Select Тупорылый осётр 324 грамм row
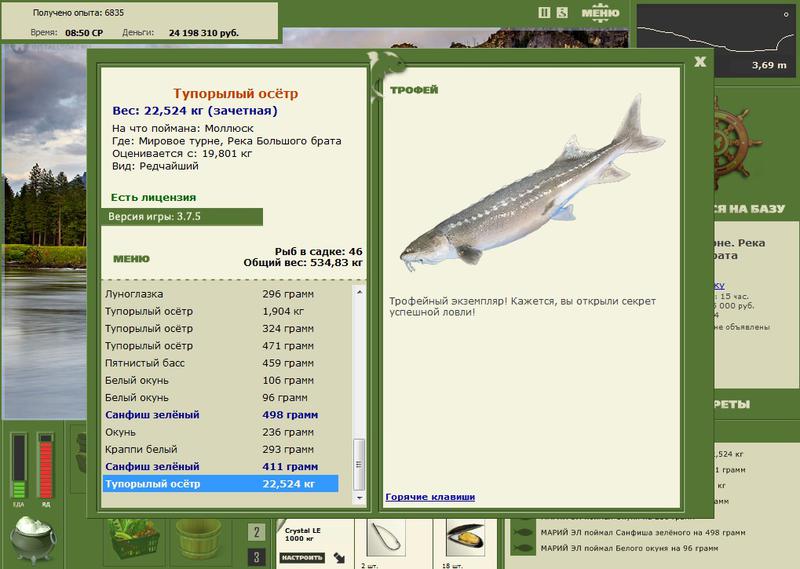Viewport: 800px width, 569px height. pyautogui.click(x=220, y=329)
